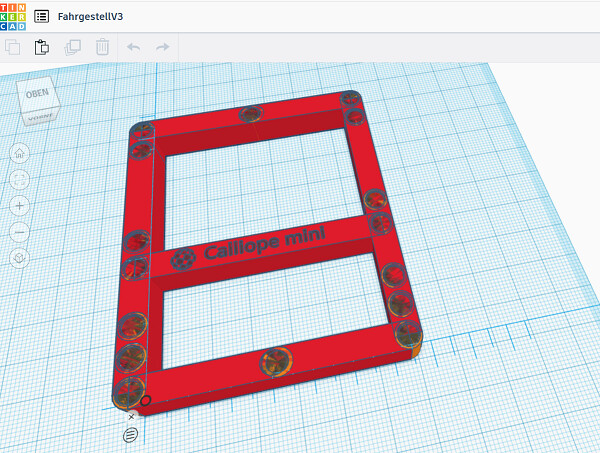The image size is (600, 453).
Task: Click the Undo arrow
Action: pos(133,47)
